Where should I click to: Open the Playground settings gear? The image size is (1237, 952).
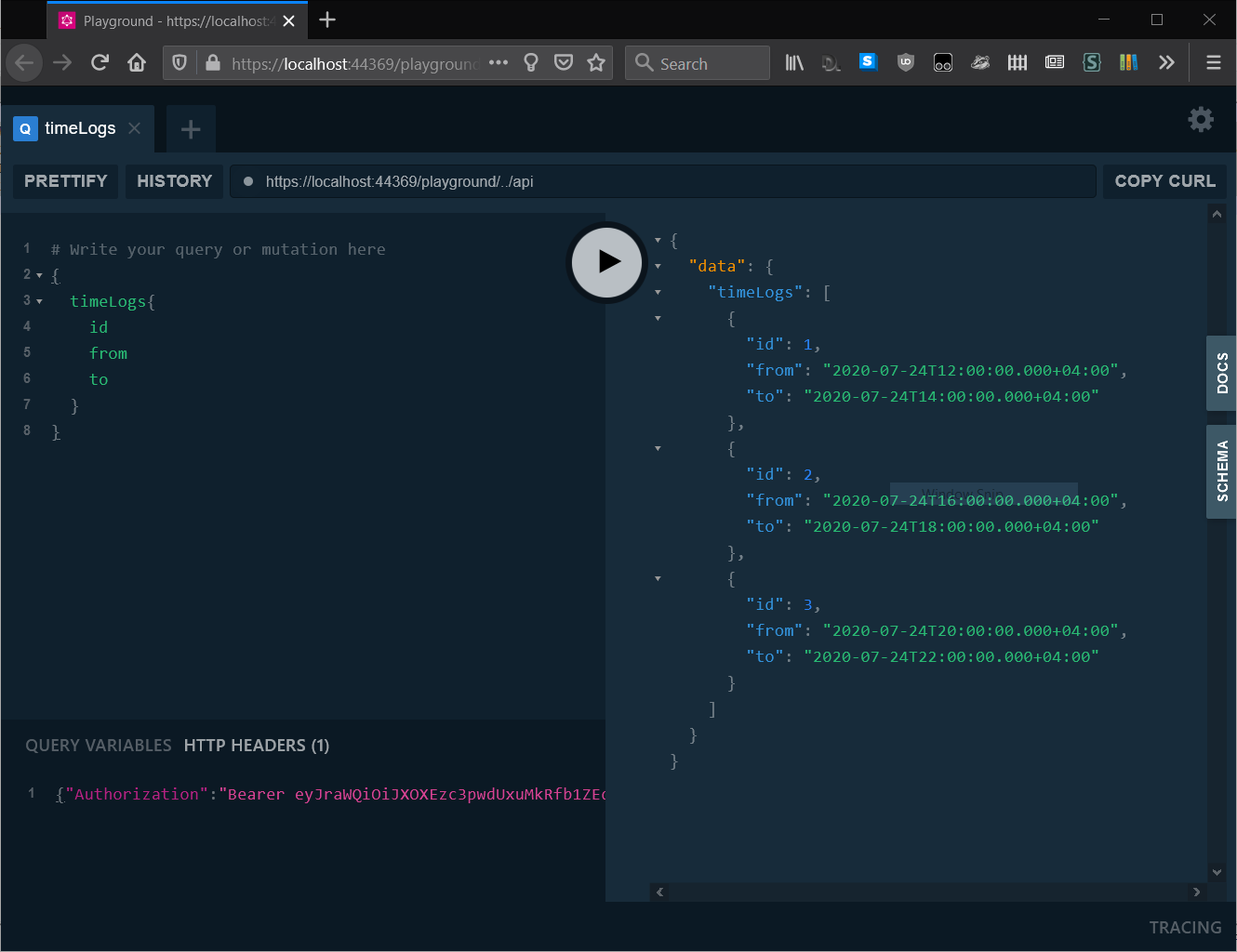(x=1201, y=119)
